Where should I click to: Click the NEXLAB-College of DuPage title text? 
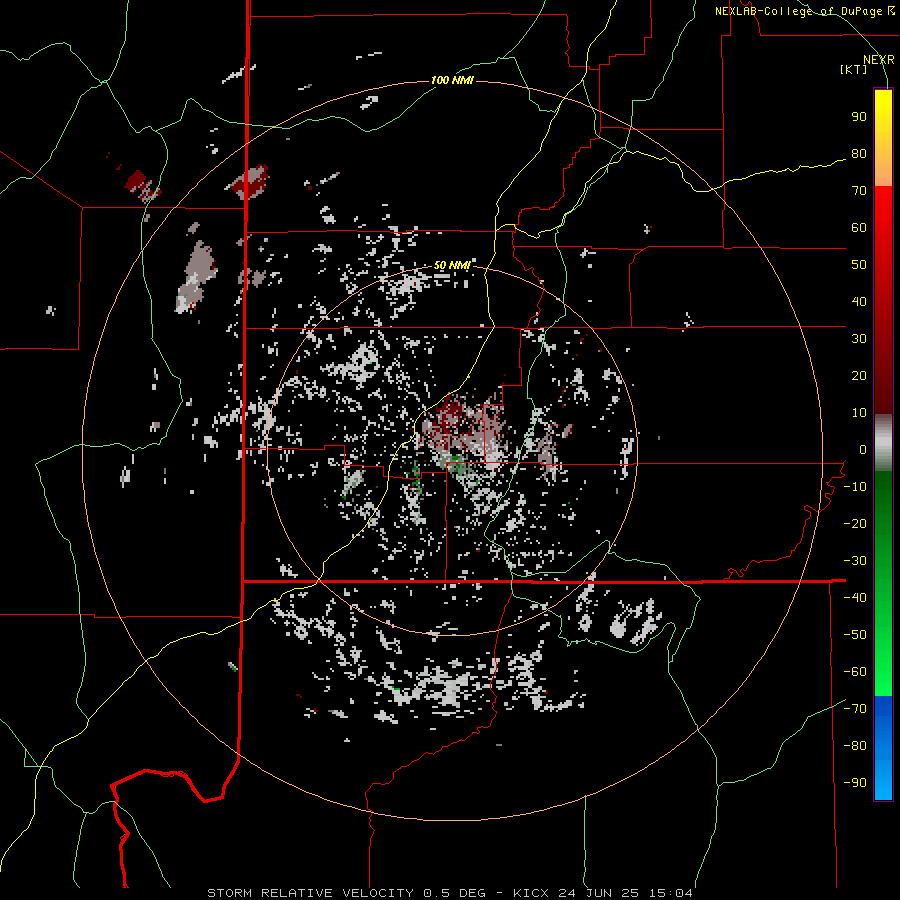point(804,11)
